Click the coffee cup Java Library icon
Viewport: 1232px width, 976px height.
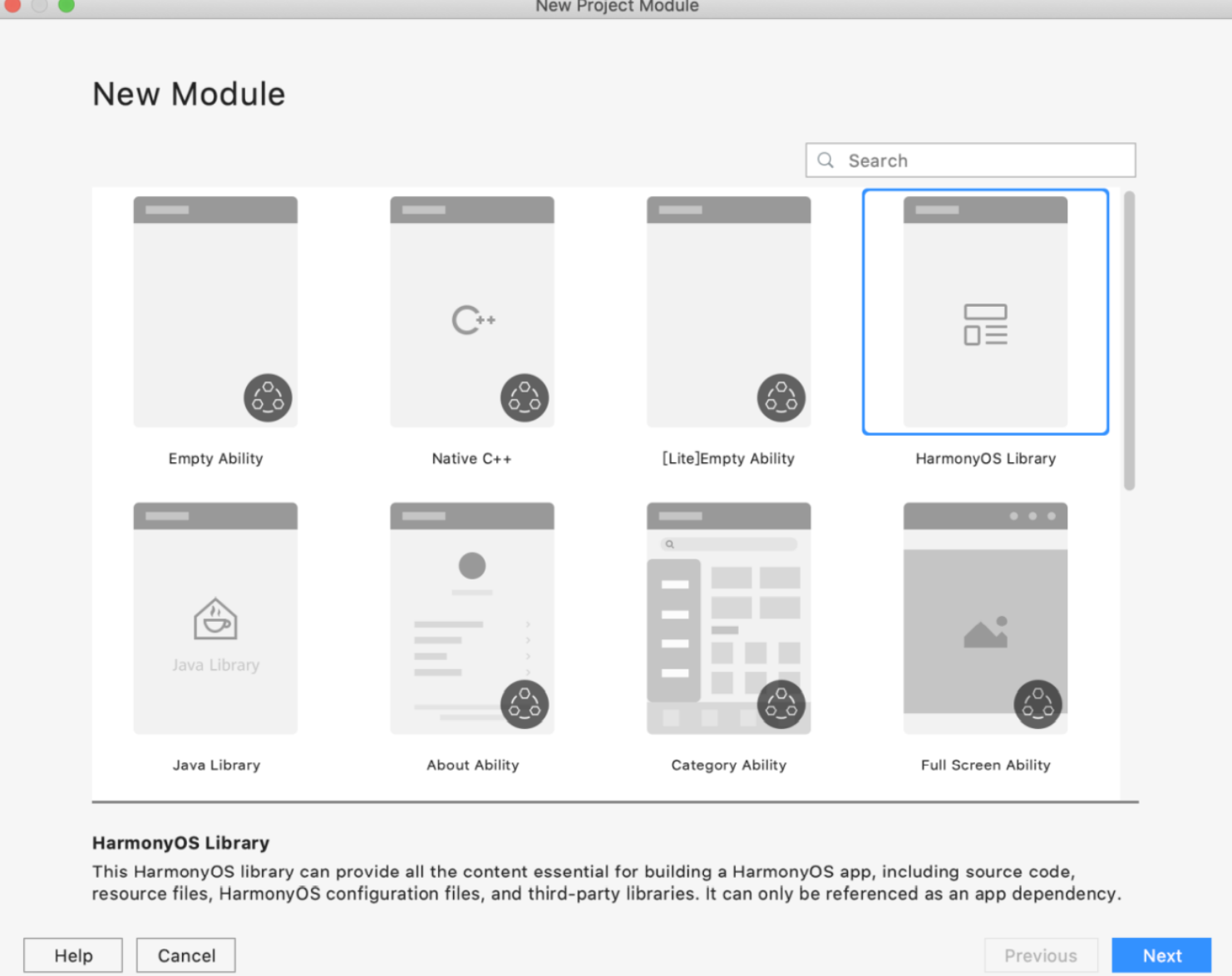(x=215, y=619)
